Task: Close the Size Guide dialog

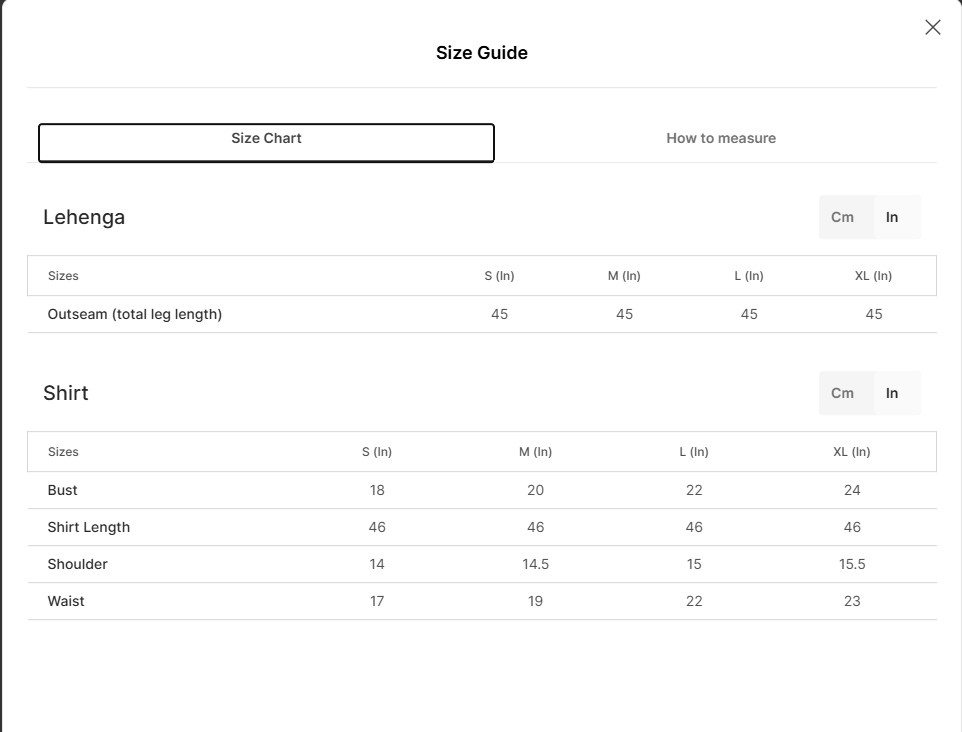Action: [x=932, y=28]
